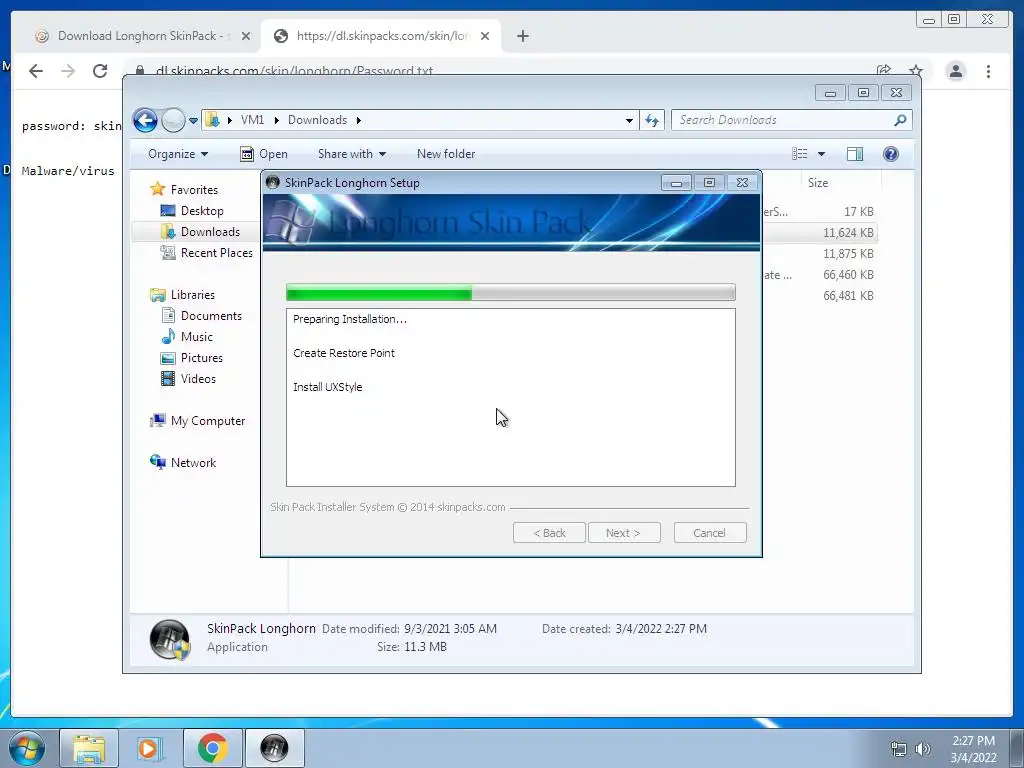Toggle the preview pane icon
The height and width of the screenshot is (768, 1024).
click(x=855, y=154)
